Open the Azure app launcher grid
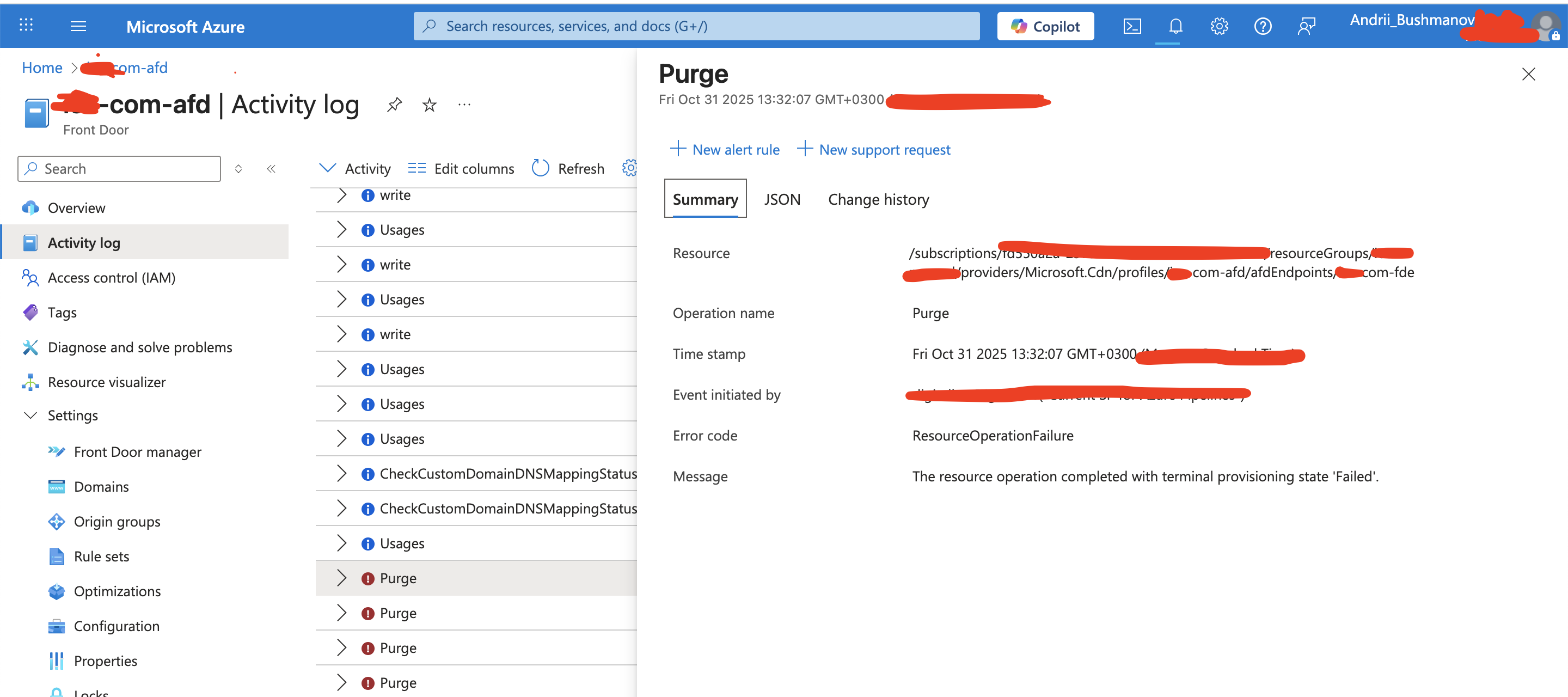The height and width of the screenshot is (697, 1568). (26, 26)
